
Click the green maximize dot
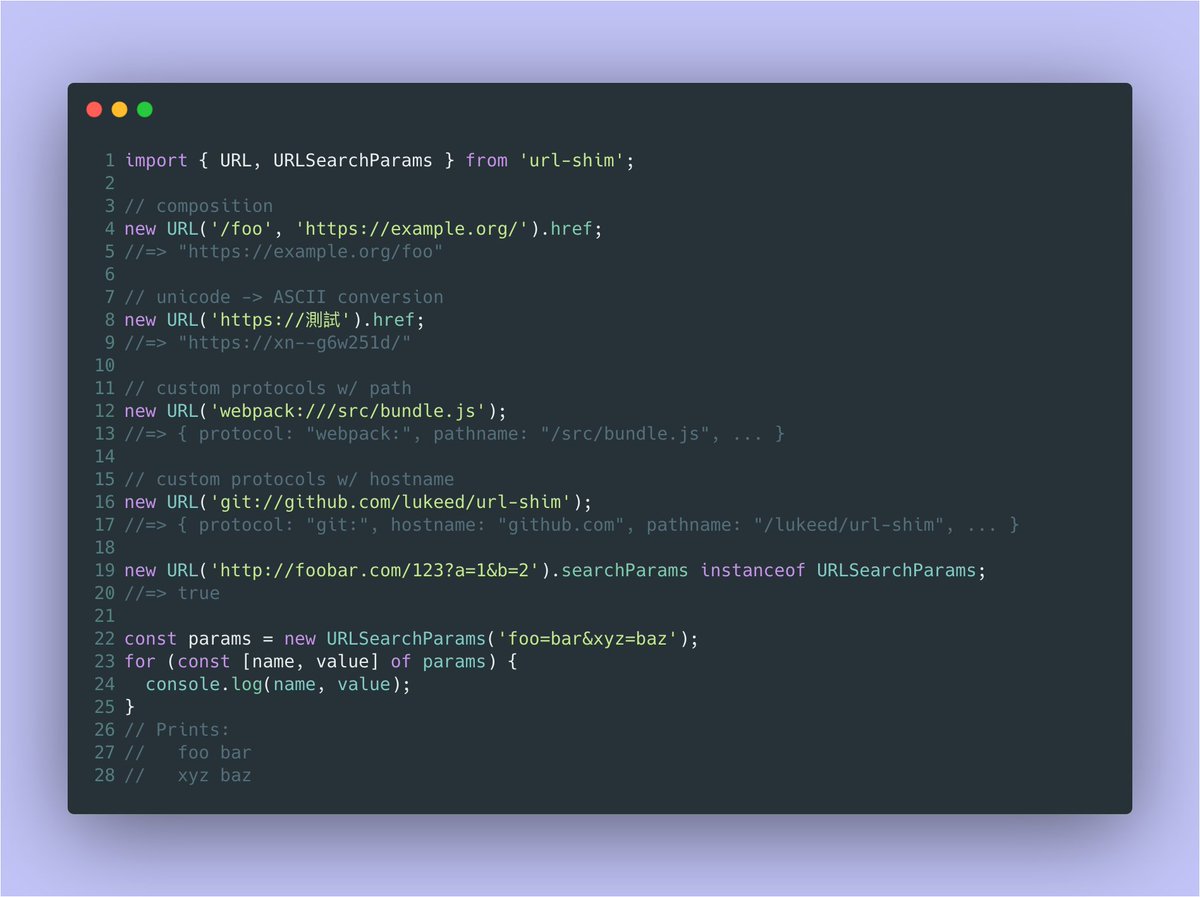coord(144,109)
